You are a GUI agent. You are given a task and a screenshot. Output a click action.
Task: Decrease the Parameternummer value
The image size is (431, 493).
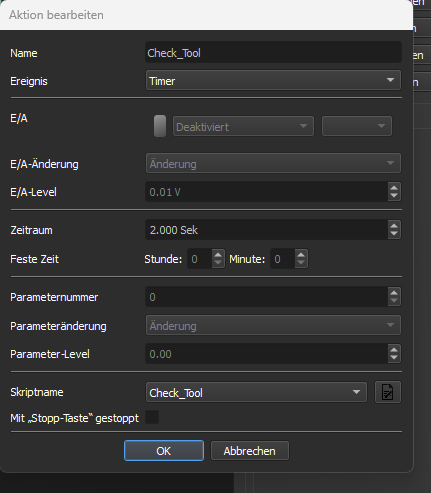pos(394,301)
